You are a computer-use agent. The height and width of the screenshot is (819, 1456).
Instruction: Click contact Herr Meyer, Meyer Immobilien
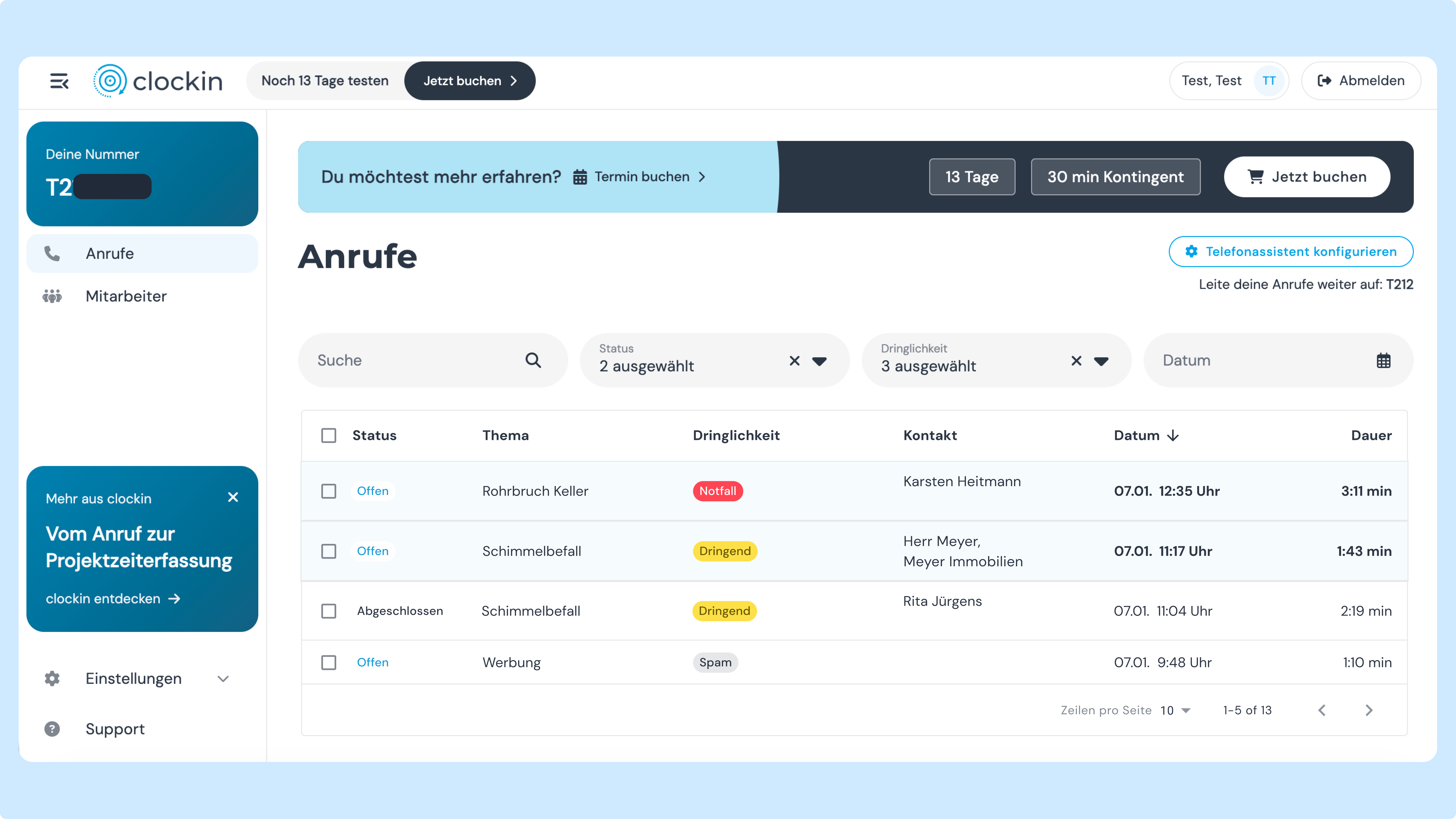(x=963, y=552)
